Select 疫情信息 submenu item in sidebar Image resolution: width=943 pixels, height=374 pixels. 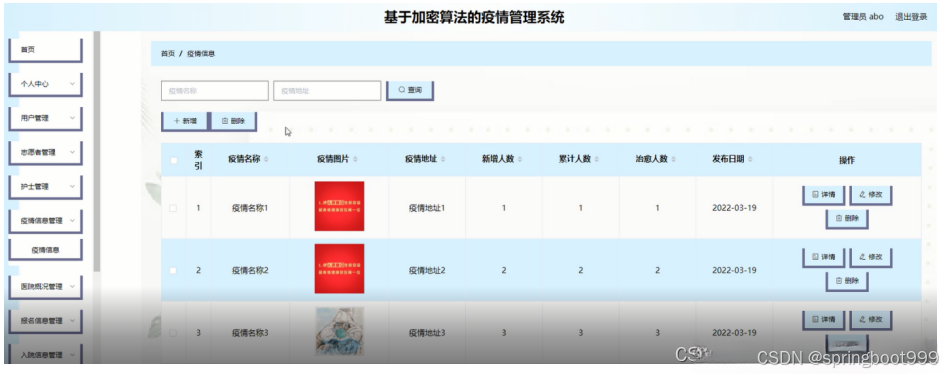[x=45, y=250]
